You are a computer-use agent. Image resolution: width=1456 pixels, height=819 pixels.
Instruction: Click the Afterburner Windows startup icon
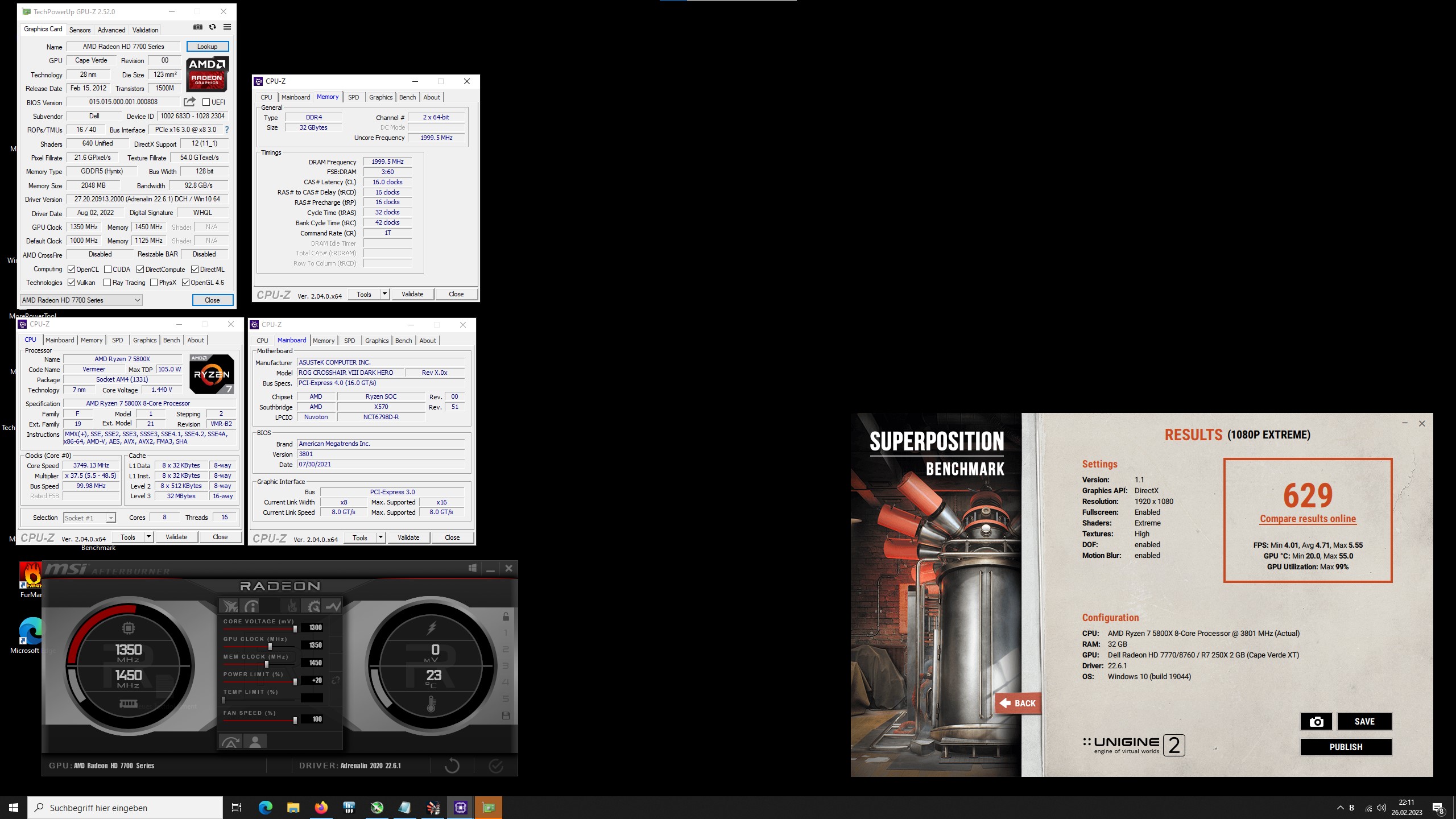(x=472, y=568)
